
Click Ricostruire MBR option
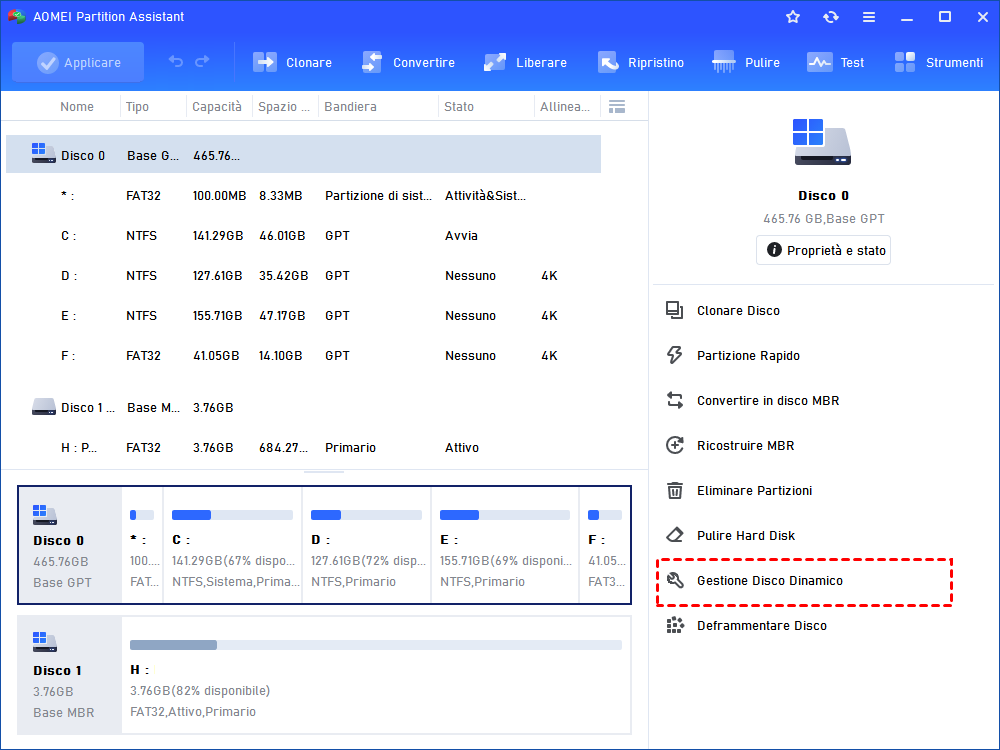click(746, 446)
